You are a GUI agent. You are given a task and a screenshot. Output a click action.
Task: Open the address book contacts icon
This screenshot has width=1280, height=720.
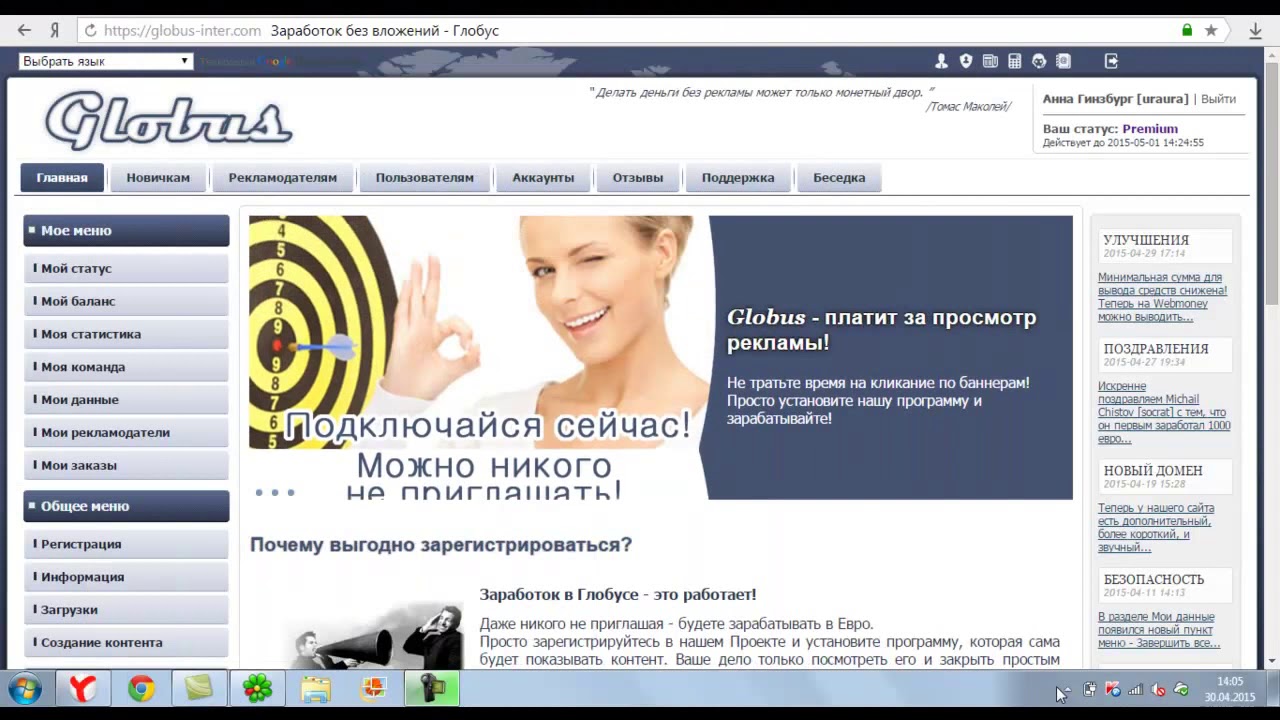click(x=1063, y=61)
